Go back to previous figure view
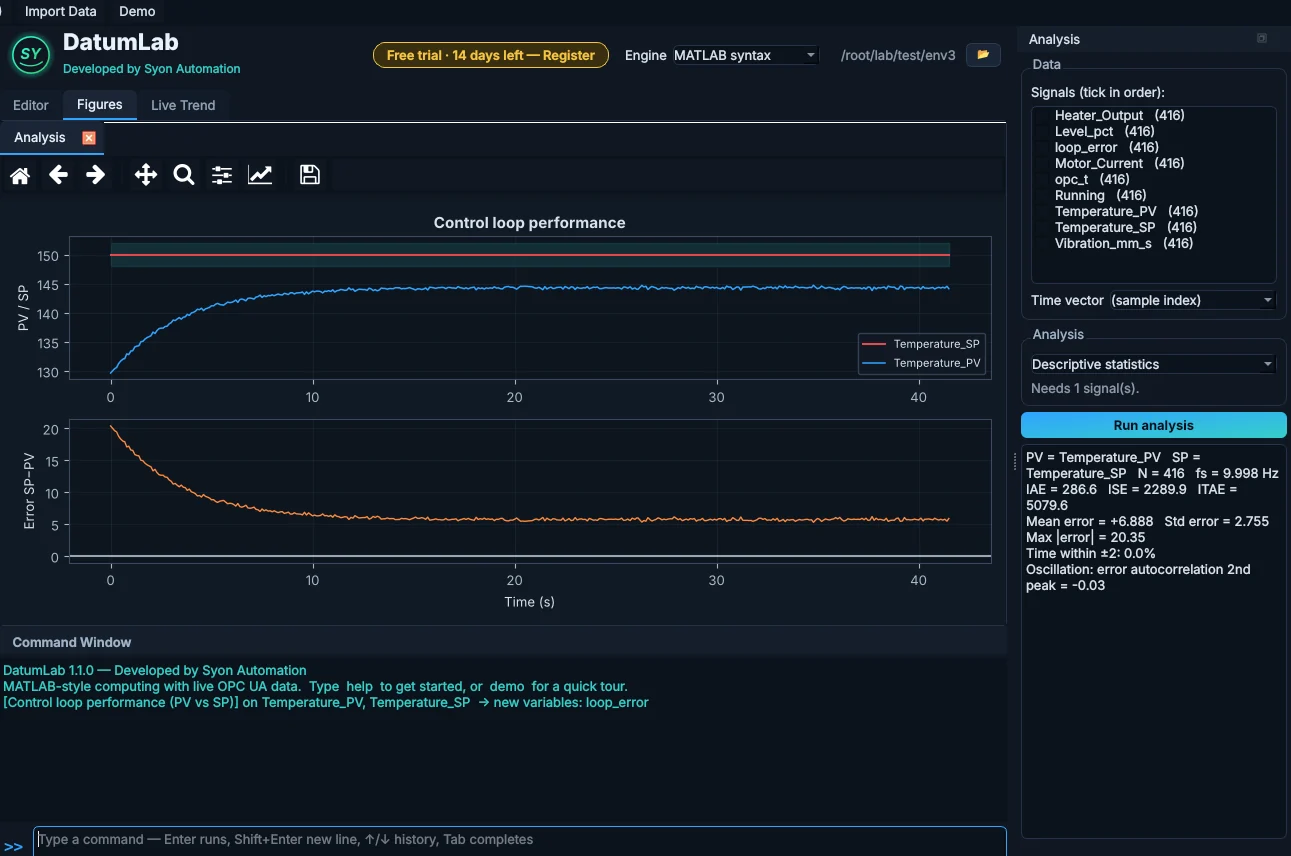The image size is (1291, 856). tap(58, 175)
